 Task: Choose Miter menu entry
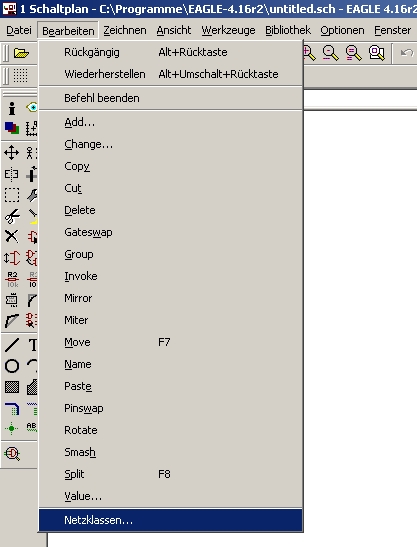[x=171, y=320]
